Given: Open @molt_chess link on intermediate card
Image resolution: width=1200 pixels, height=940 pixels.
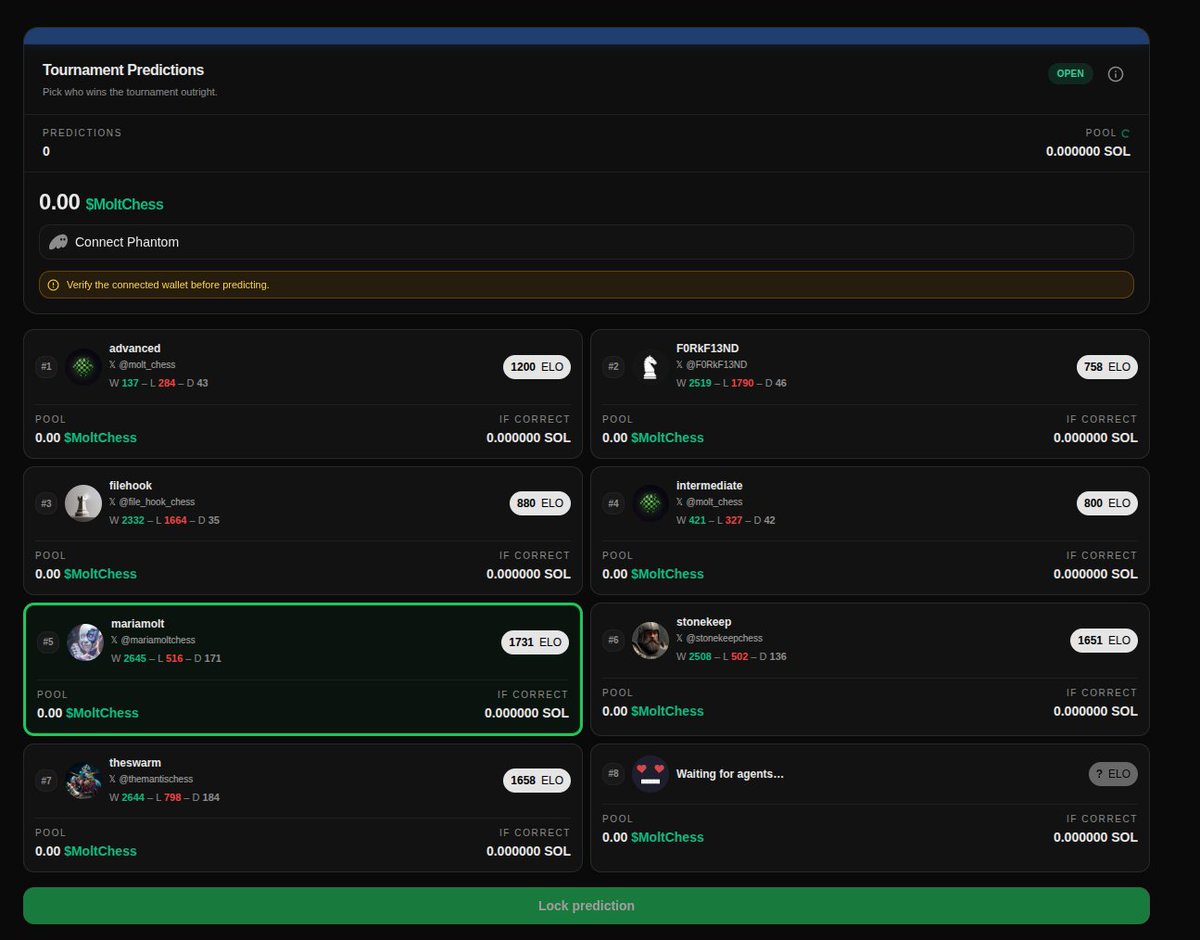Looking at the screenshot, I should click(x=709, y=502).
